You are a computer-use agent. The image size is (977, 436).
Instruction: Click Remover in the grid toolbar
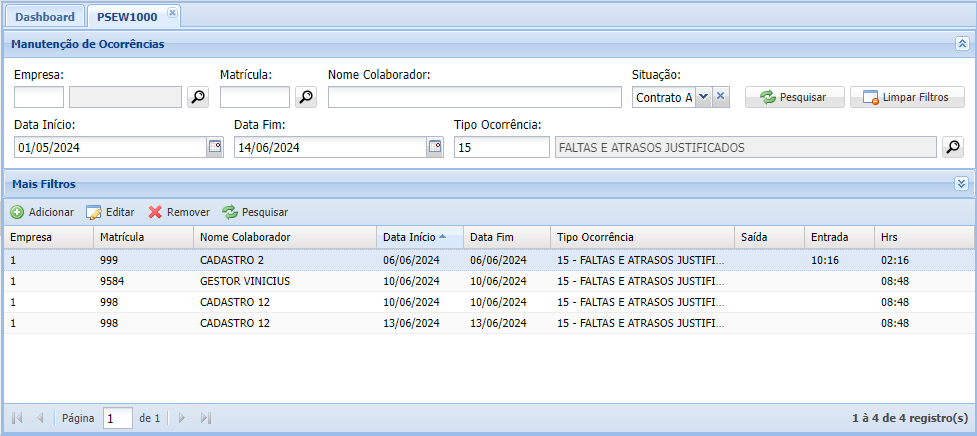(179, 212)
